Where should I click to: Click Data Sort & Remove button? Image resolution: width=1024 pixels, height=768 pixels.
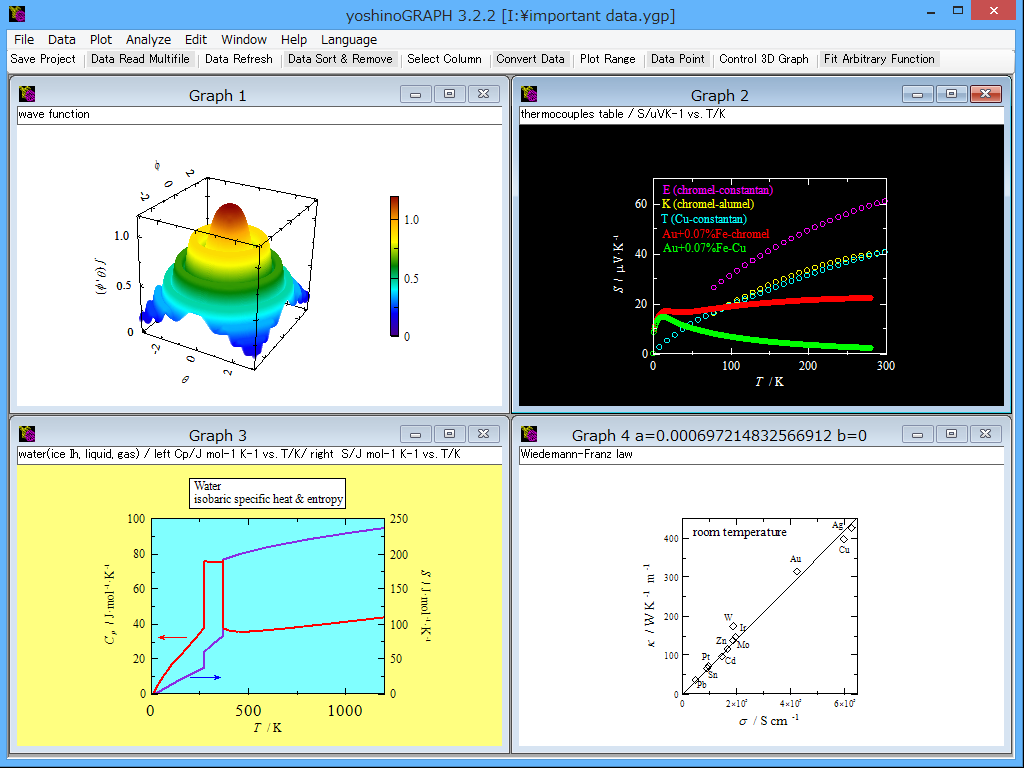click(340, 59)
